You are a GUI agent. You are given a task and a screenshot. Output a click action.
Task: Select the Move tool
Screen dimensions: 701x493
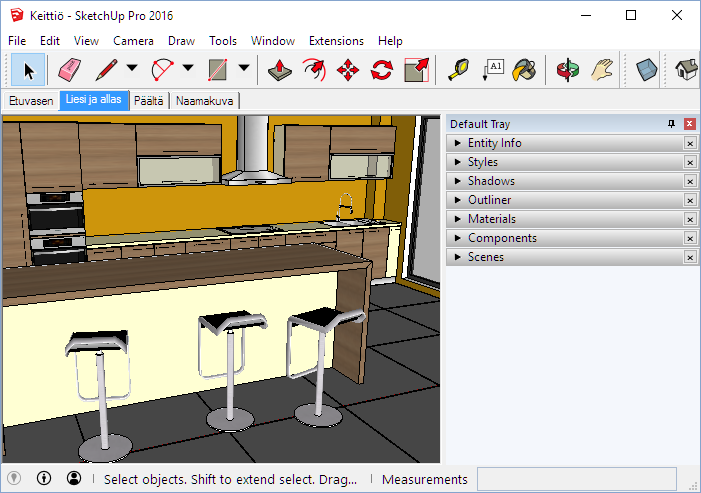(348, 70)
